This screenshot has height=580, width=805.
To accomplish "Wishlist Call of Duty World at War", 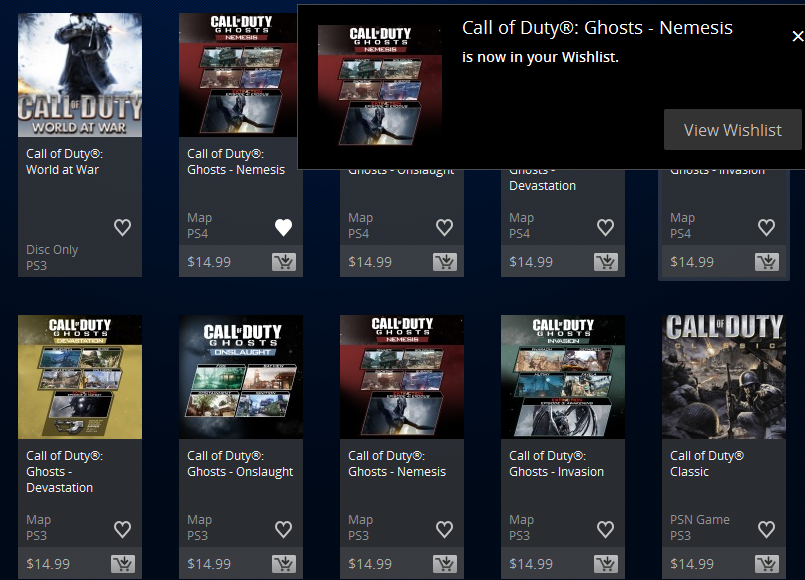I will point(122,227).
